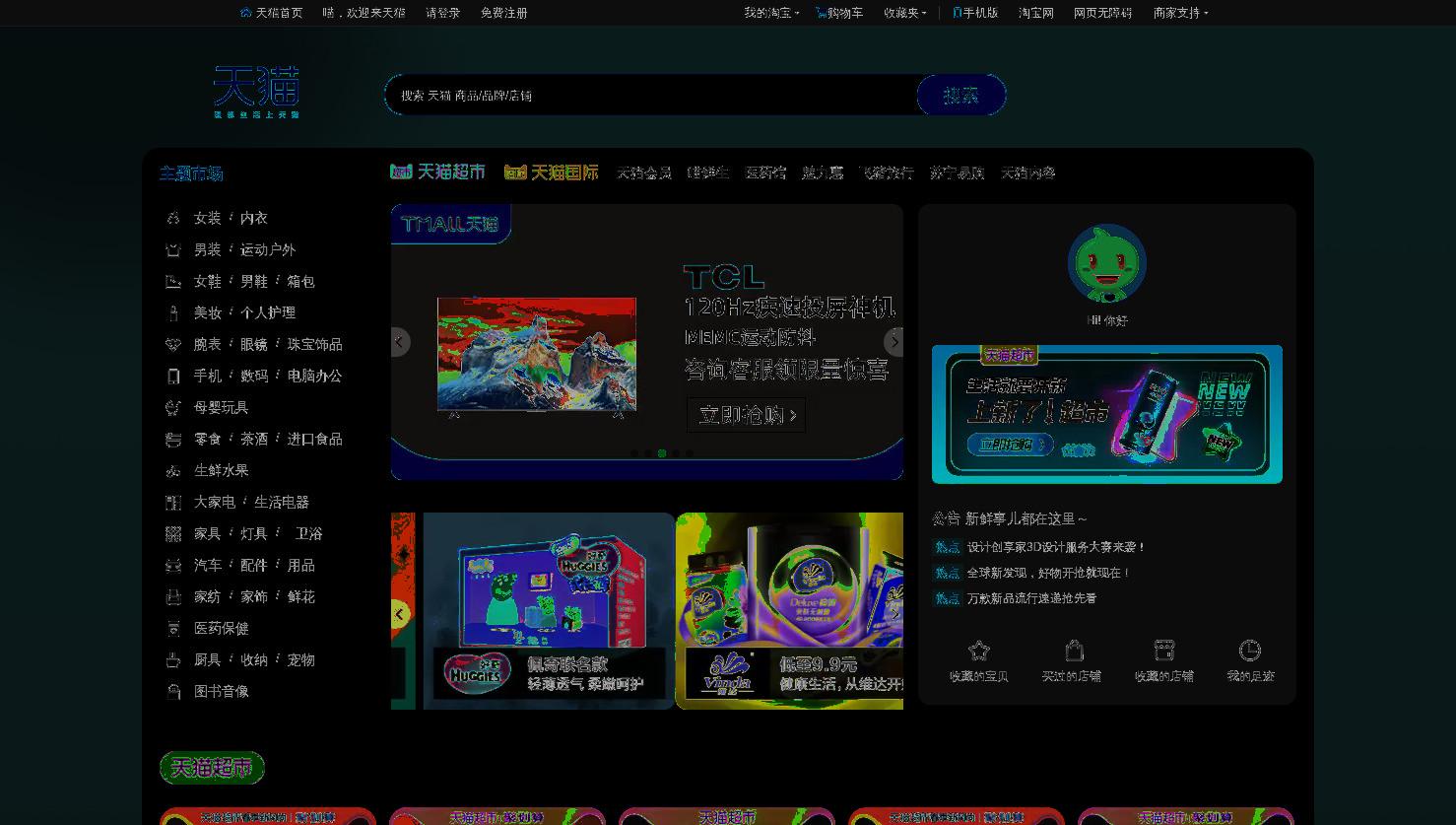Open the 医药馆 nav item
The width and height of the screenshot is (1456, 825).
[x=765, y=172]
